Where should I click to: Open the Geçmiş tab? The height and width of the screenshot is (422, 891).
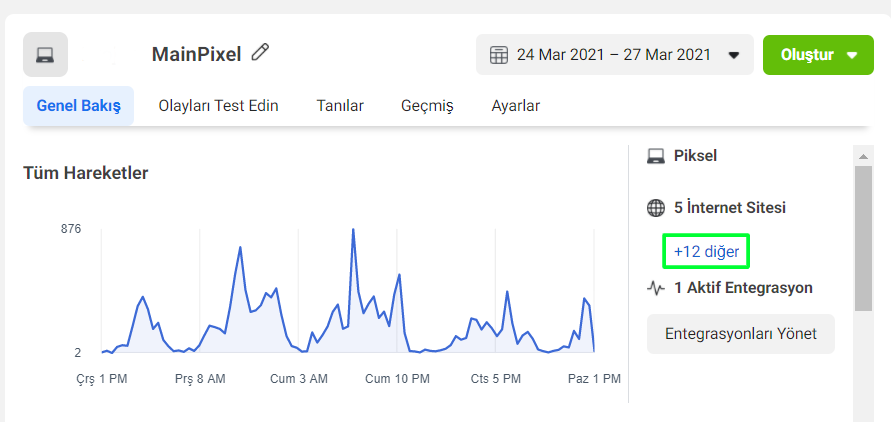coord(427,106)
